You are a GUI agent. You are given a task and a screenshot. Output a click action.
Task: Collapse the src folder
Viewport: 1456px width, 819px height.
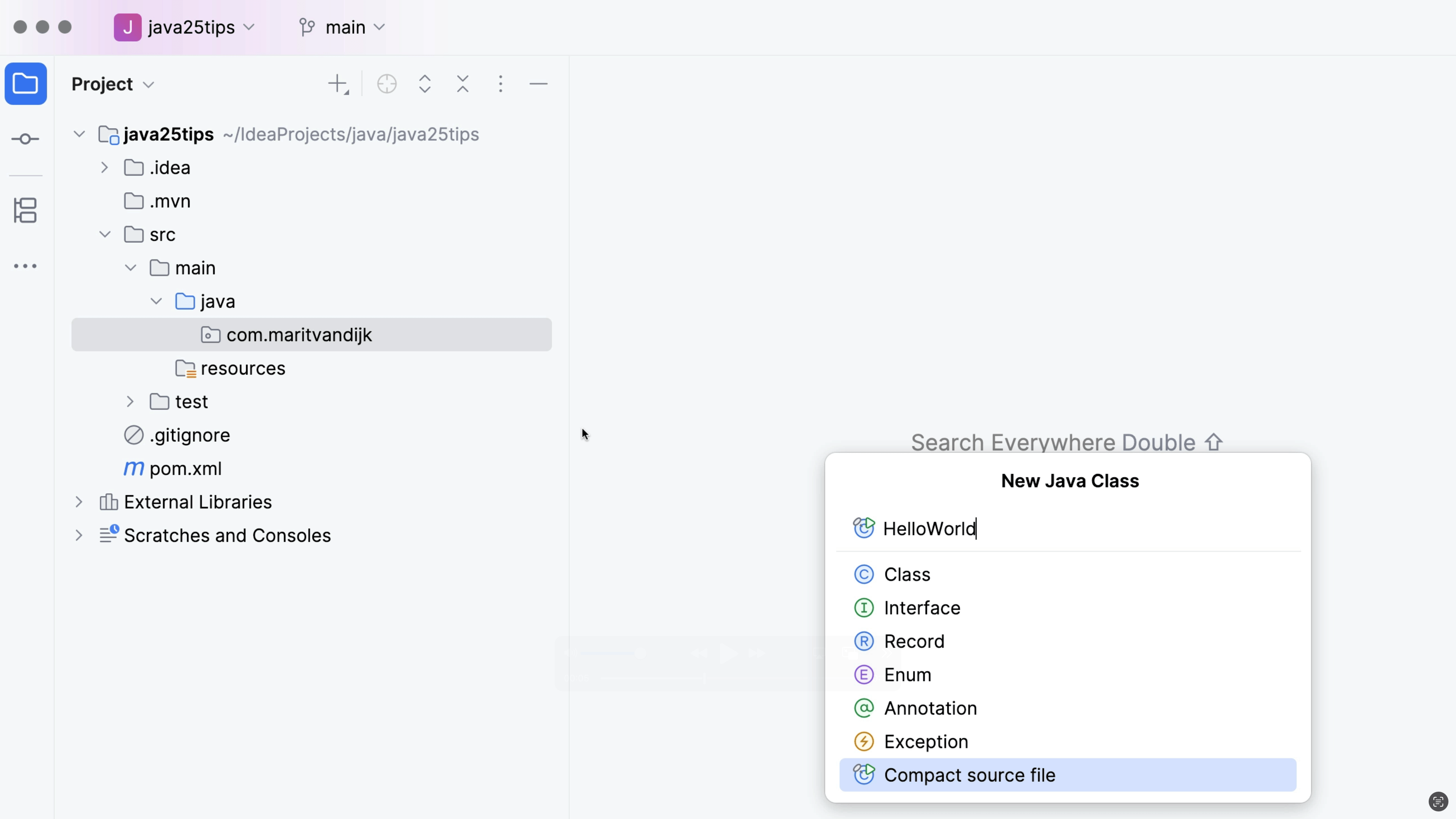[x=104, y=234]
